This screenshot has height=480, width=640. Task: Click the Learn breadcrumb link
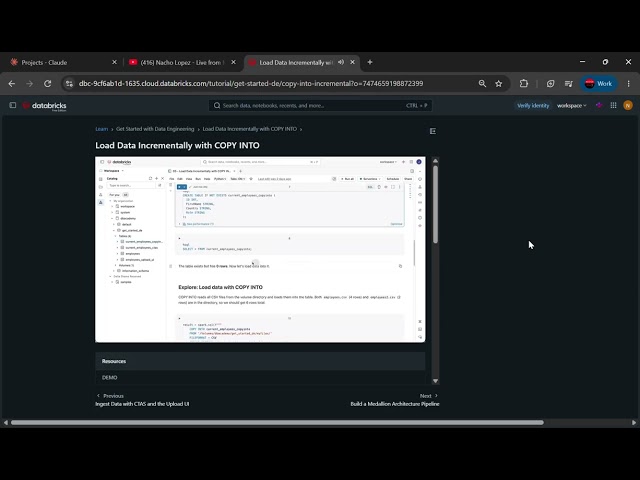click(x=102, y=129)
